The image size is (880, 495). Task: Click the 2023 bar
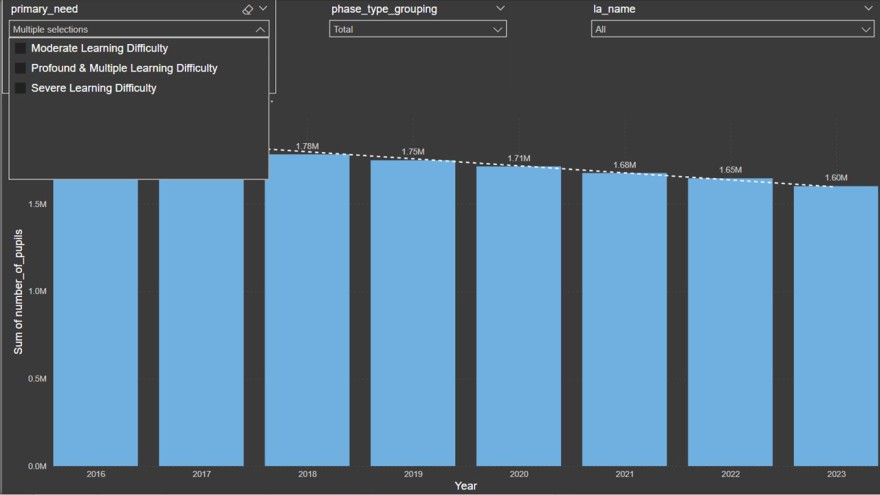(836, 325)
